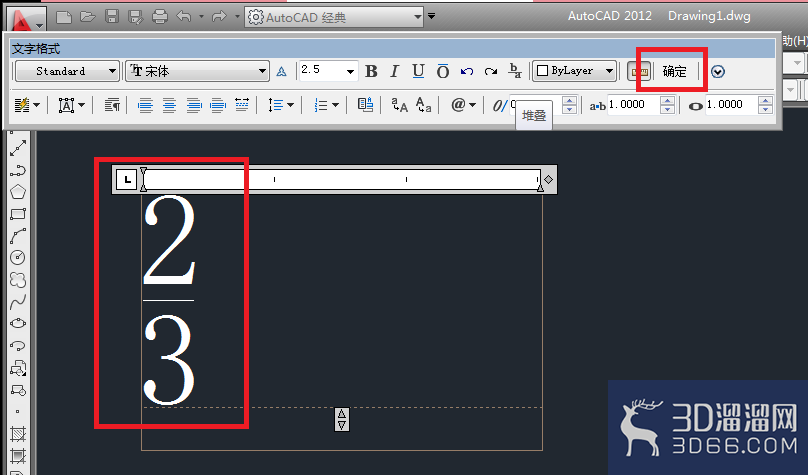808x475 pixels.
Task: Click the Save As icon
Action: 135,17
